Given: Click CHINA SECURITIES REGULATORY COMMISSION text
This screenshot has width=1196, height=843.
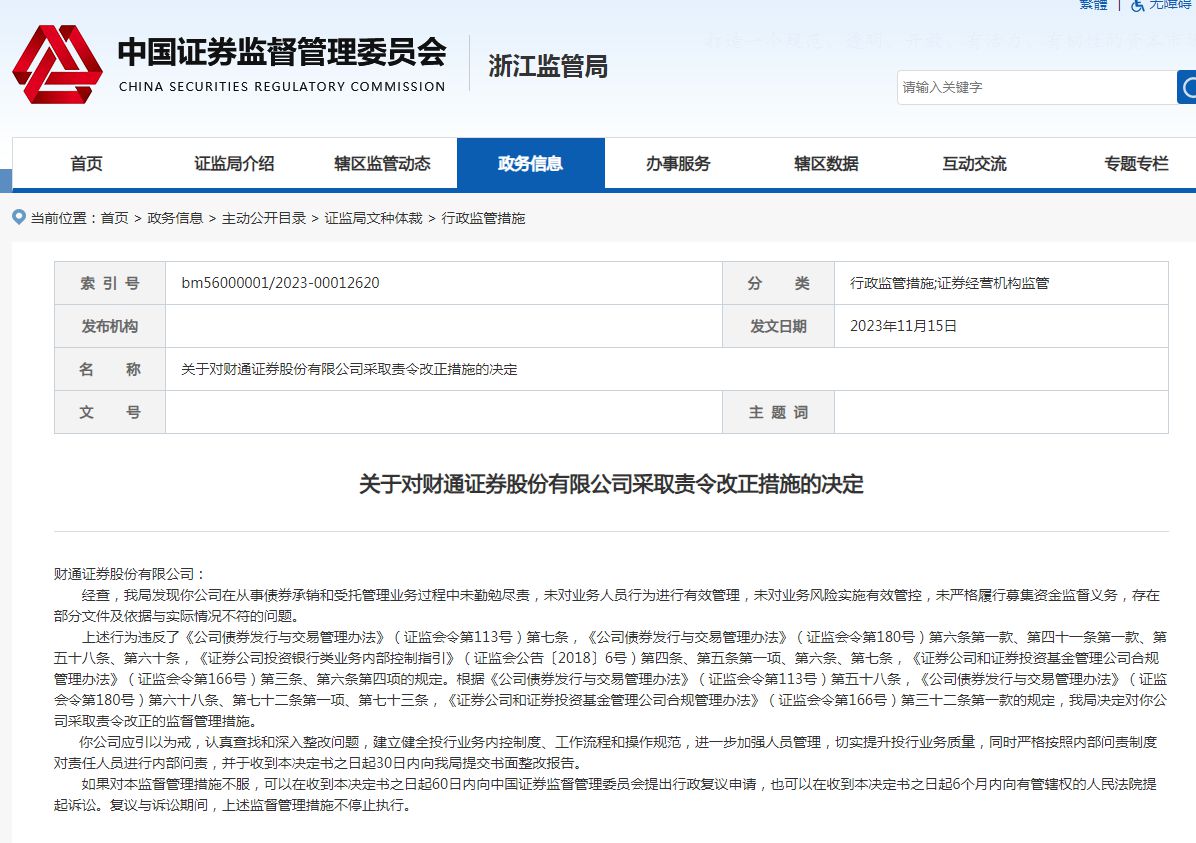Looking at the screenshot, I should 282,87.
